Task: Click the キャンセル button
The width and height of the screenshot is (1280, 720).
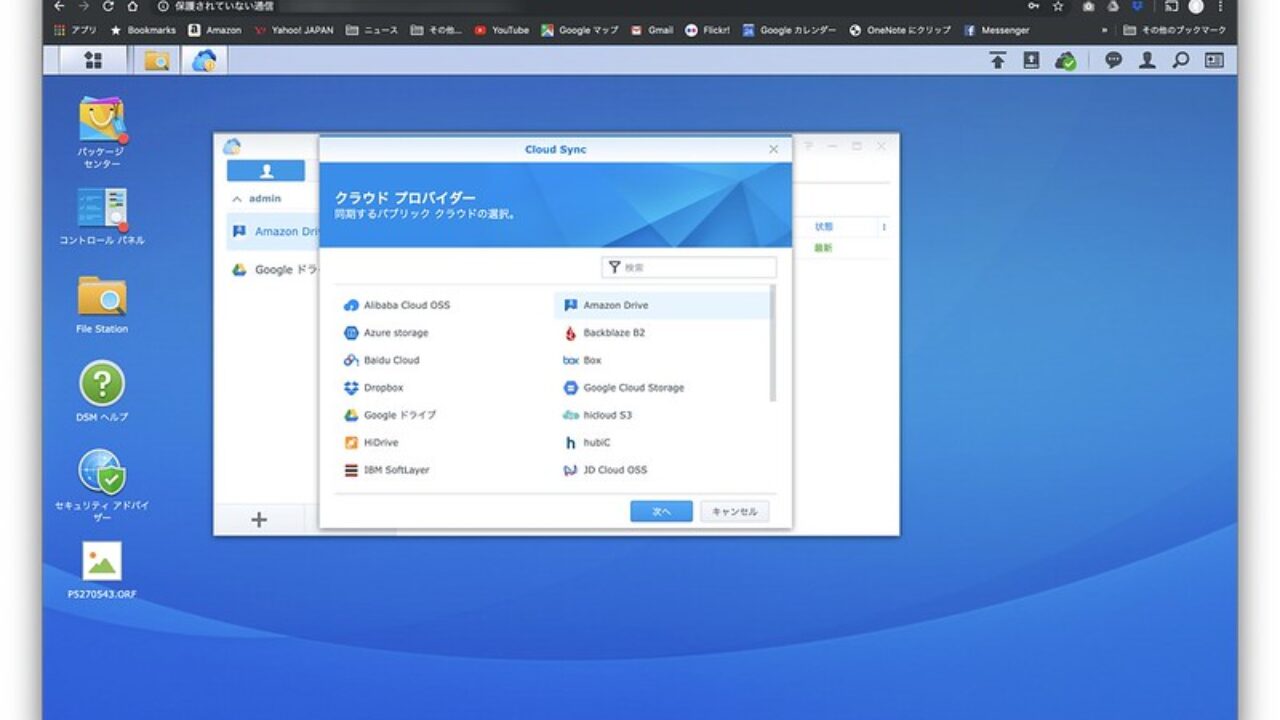Action: click(735, 511)
